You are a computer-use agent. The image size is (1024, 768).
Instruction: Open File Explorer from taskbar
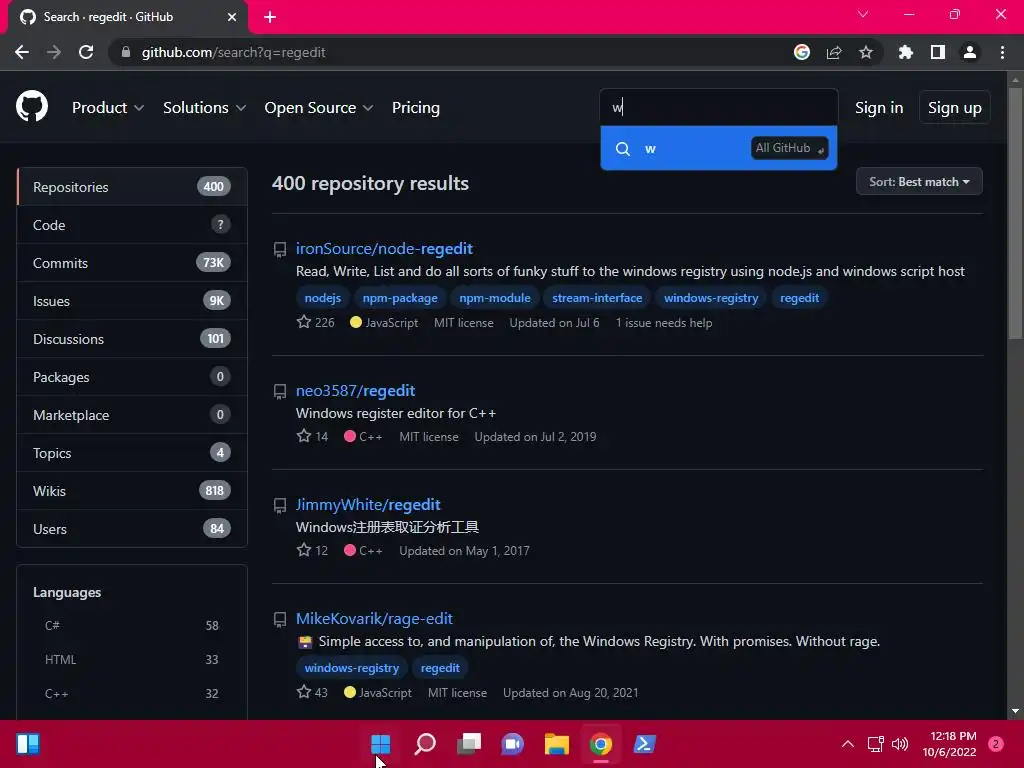coord(557,744)
